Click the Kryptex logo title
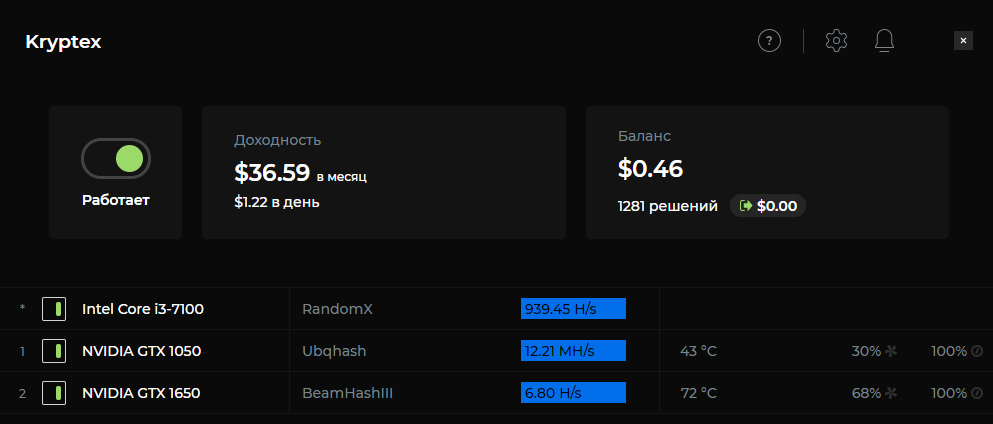The image size is (993, 424). coord(63,42)
